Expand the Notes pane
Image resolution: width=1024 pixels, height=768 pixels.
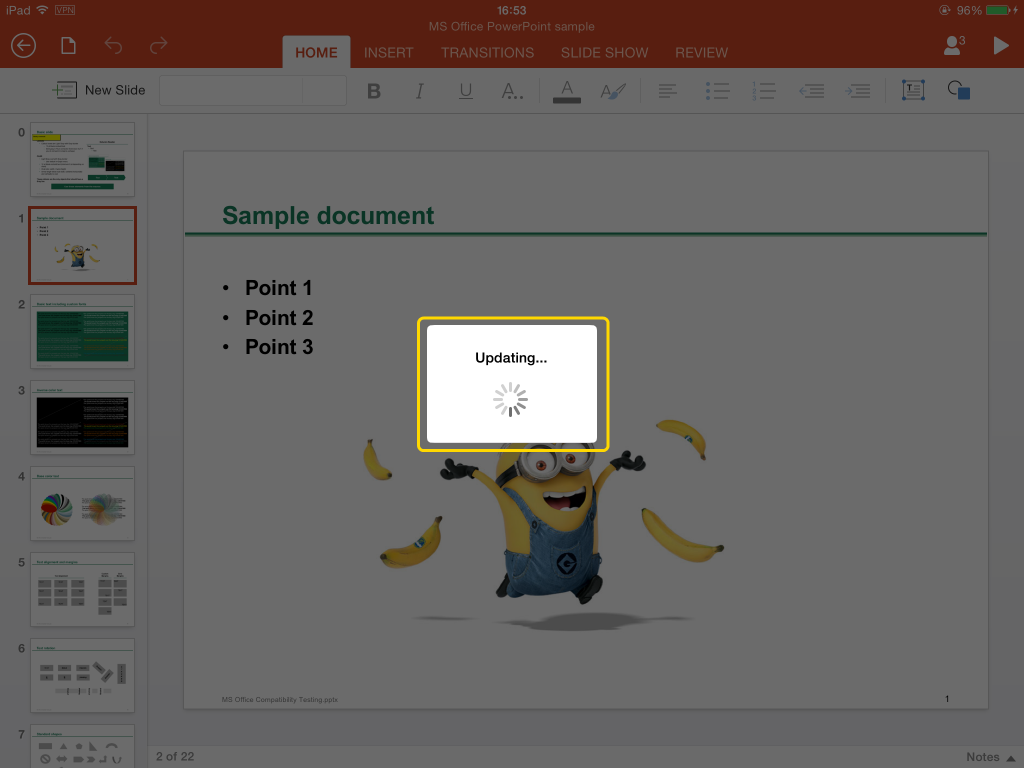coord(990,757)
